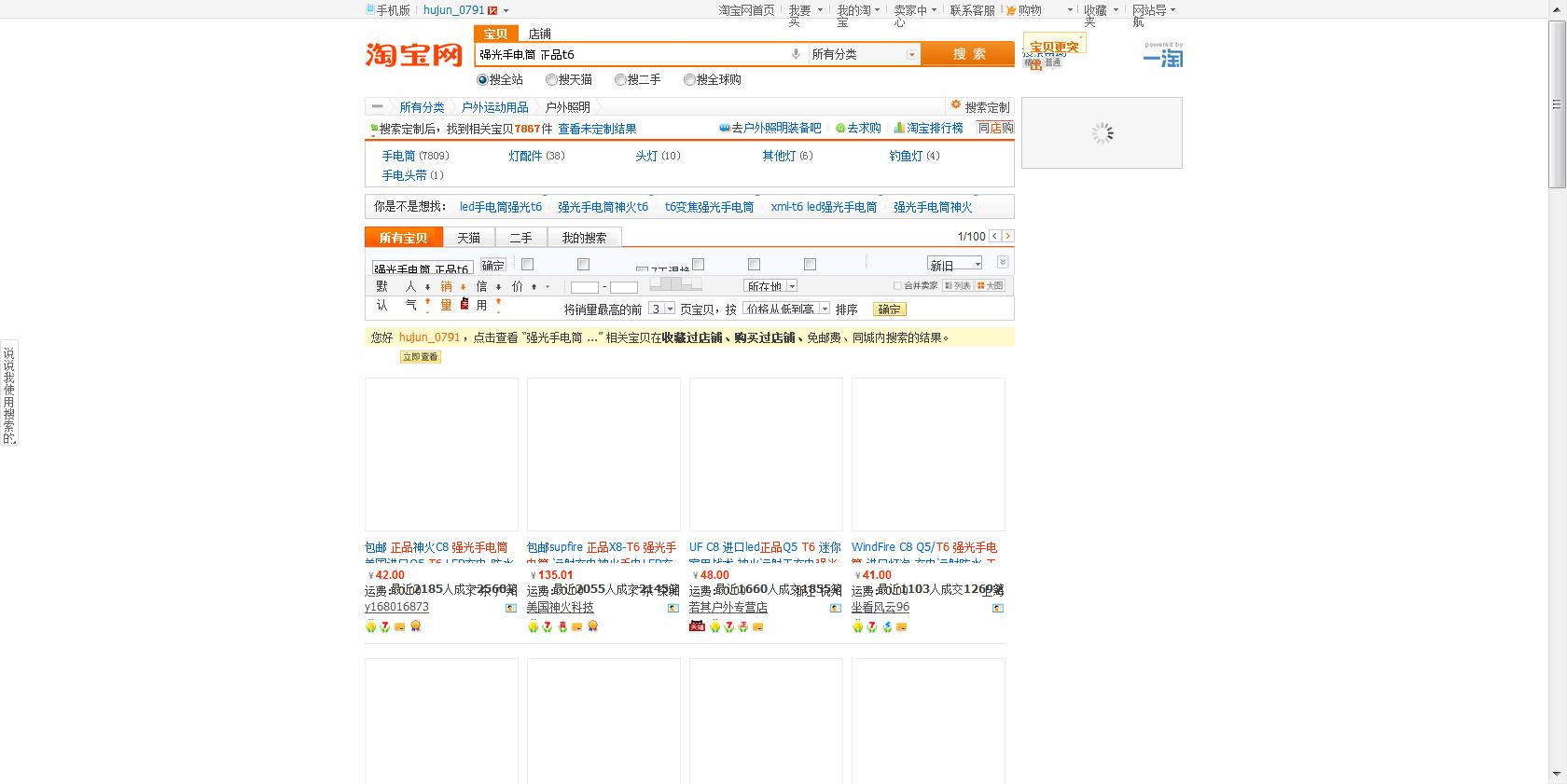Open the top pages number dropdown showing 3
The height and width of the screenshot is (784, 1567).
[661, 309]
